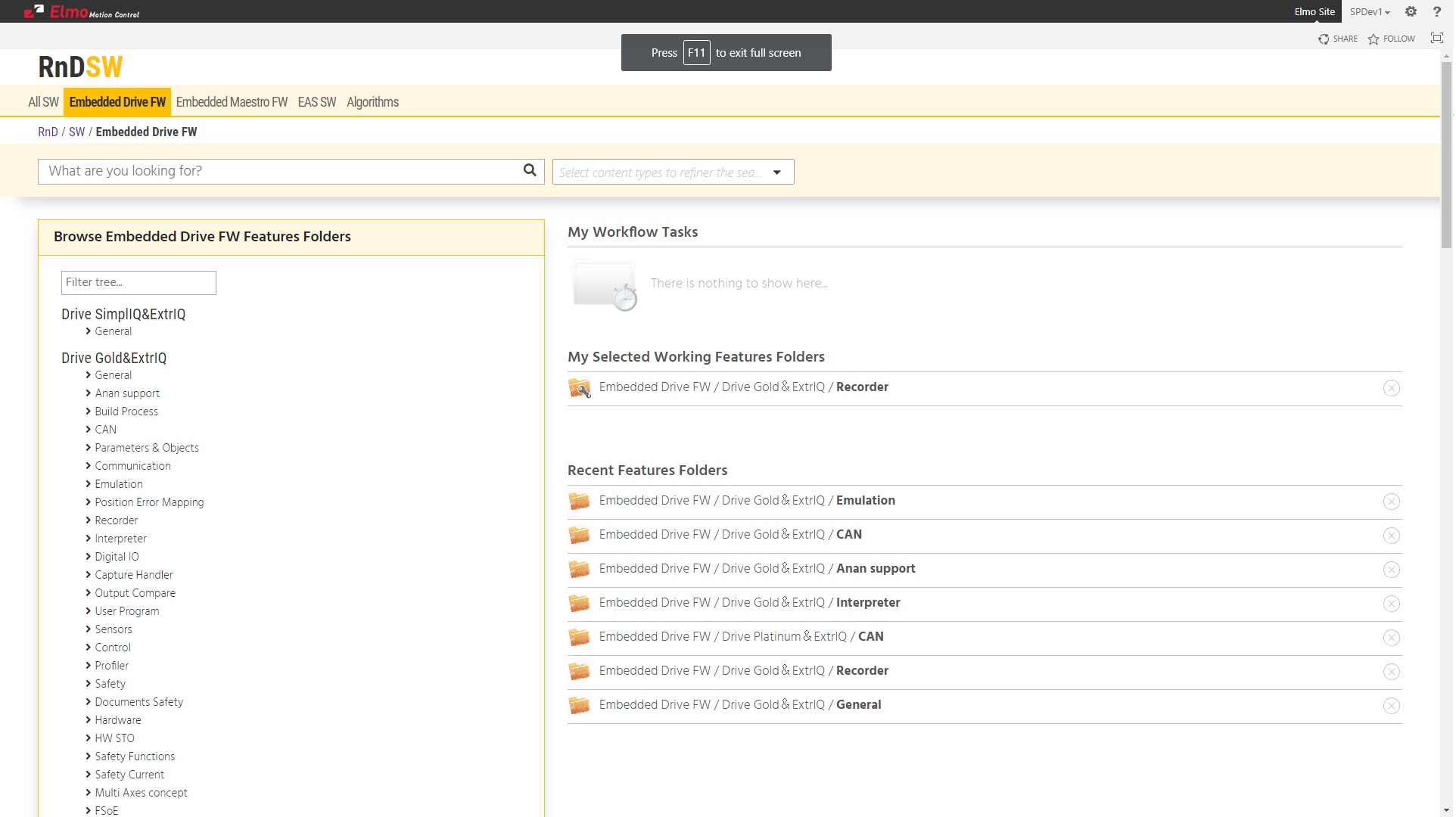Remove Interpreter from recent folders
Viewport: 1456px width, 817px height.
[1391, 604]
